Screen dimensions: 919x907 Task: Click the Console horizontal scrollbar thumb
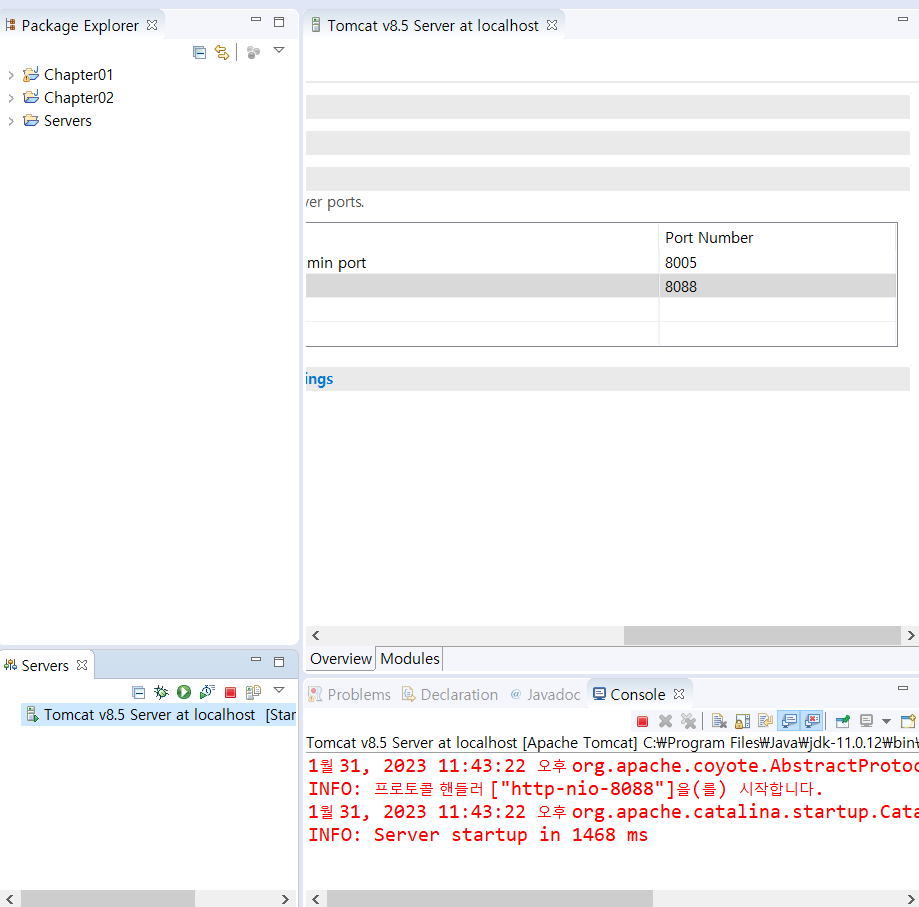tap(489, 899)
